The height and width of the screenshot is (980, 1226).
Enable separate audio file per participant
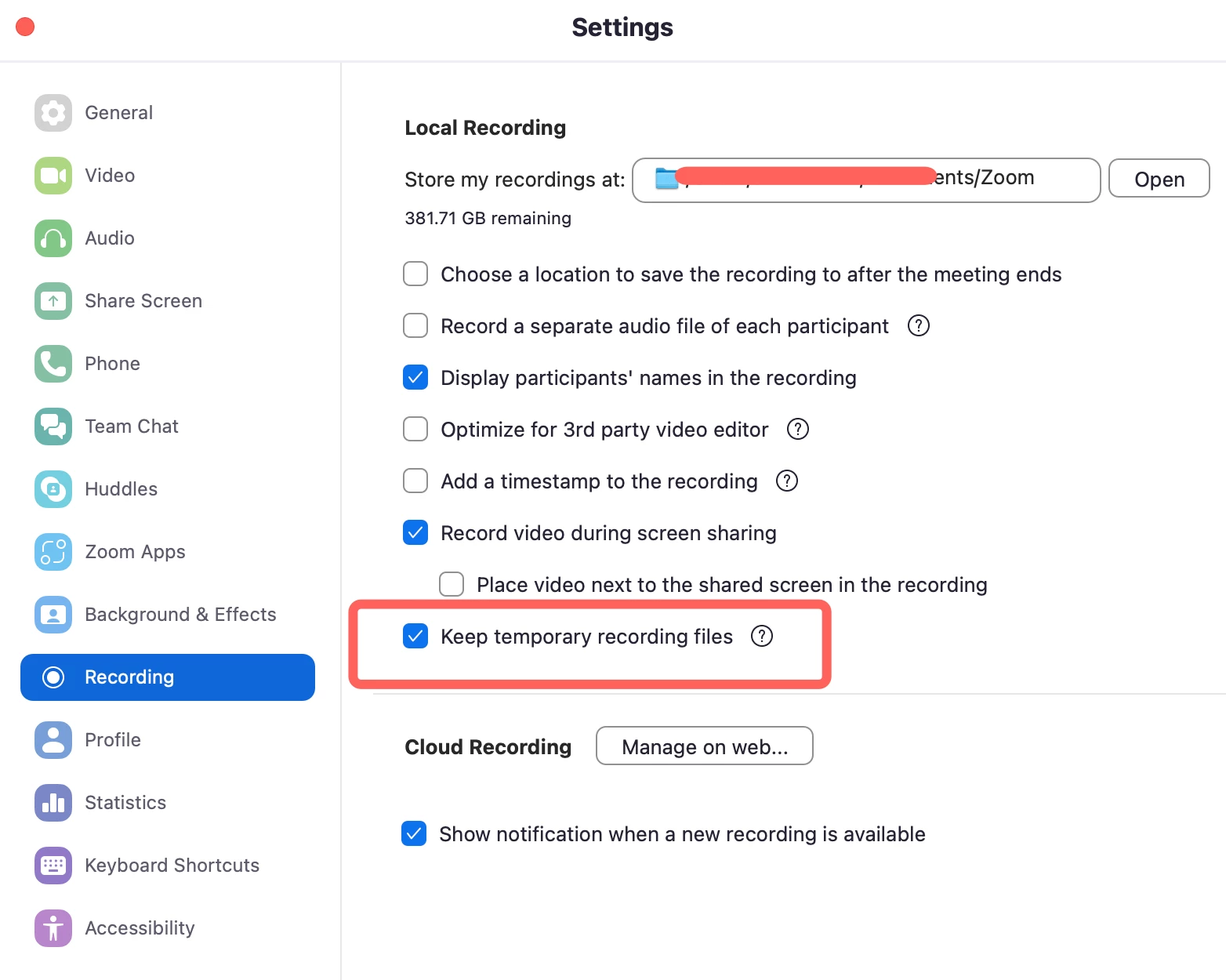pyautogui.click(x=415, y=325)
